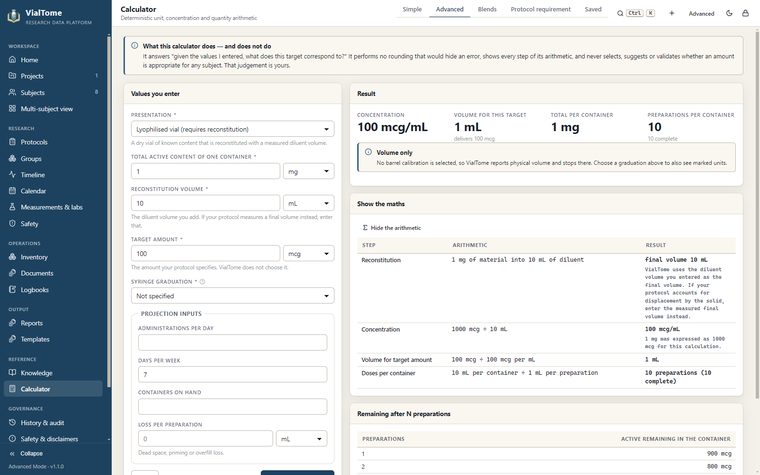This screenshot has width=760, height=475.
Task: Click the lock icon in top bar
Action: click(x=745, y=14)
